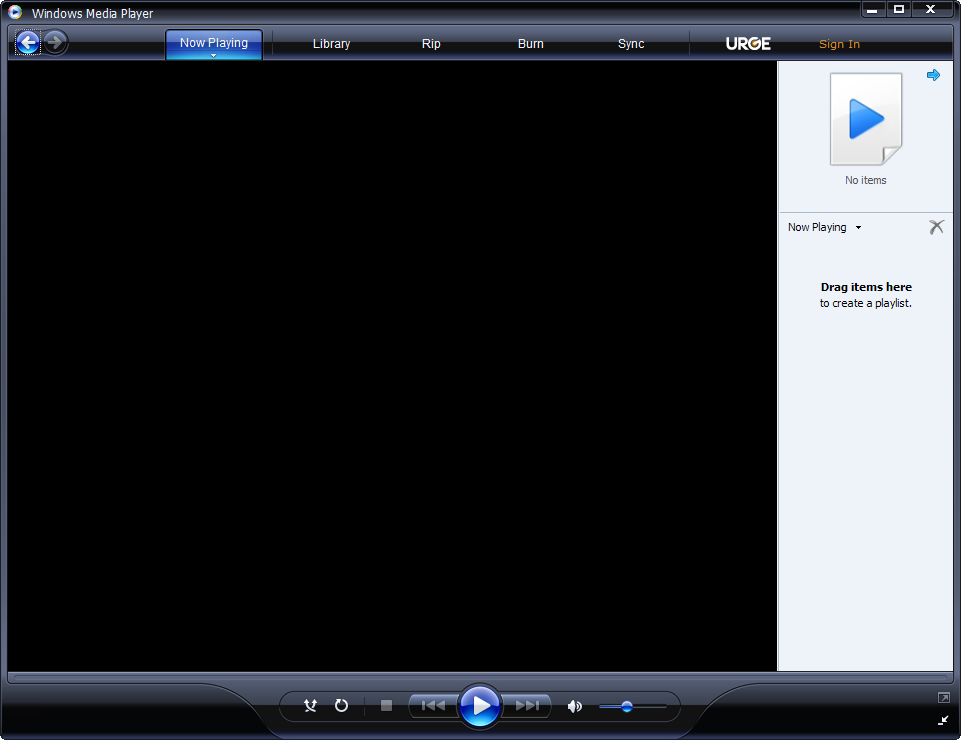Switch to the Rip tab
Image resolution: width=961 pixels, height=740 pixels.
(431, 44)
